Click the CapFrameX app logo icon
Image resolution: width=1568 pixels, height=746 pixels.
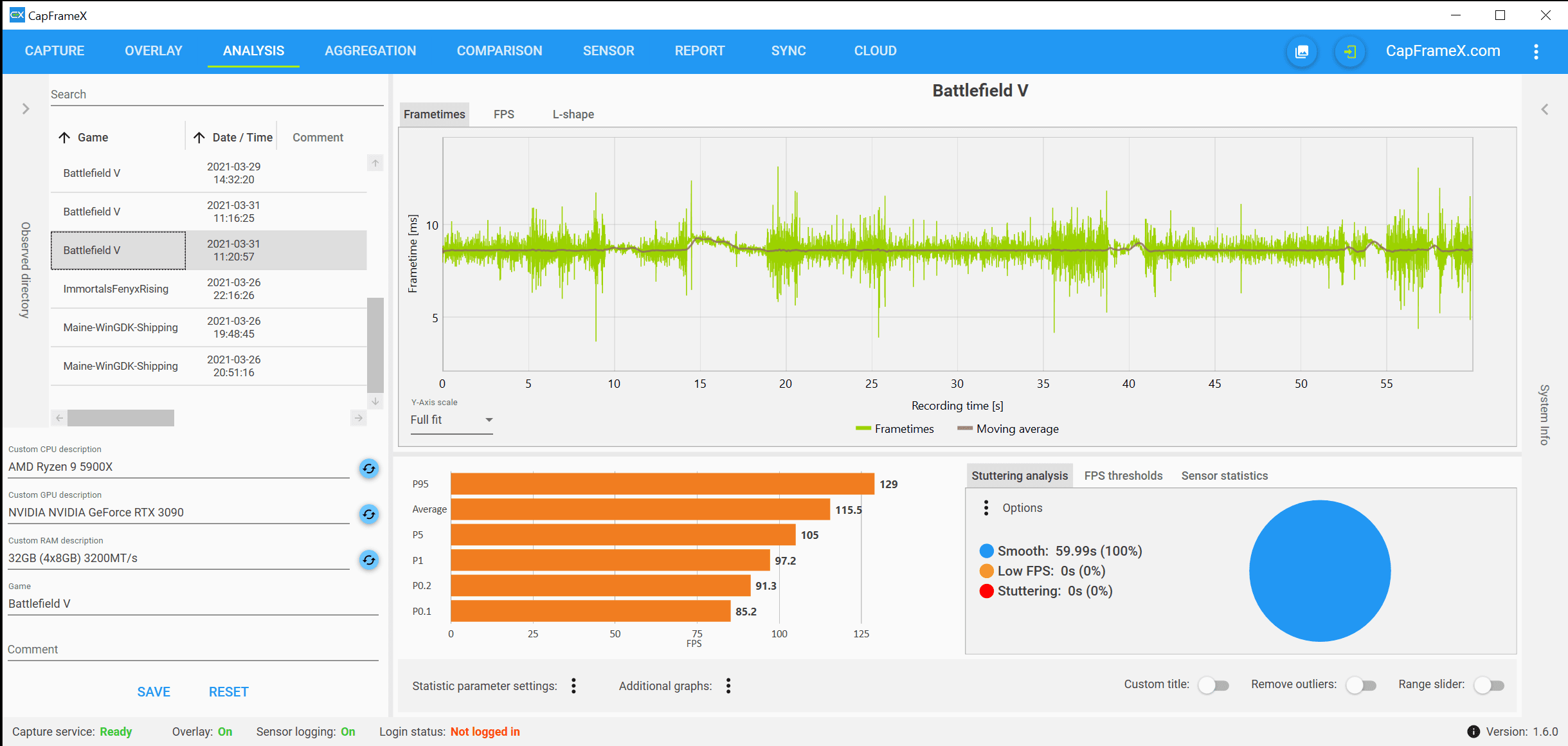coord(17,15)
